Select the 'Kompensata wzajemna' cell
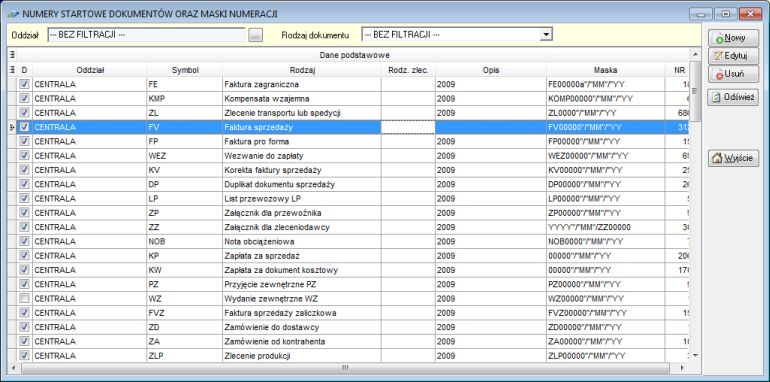The image size is (770, 382). click(302, 99)
